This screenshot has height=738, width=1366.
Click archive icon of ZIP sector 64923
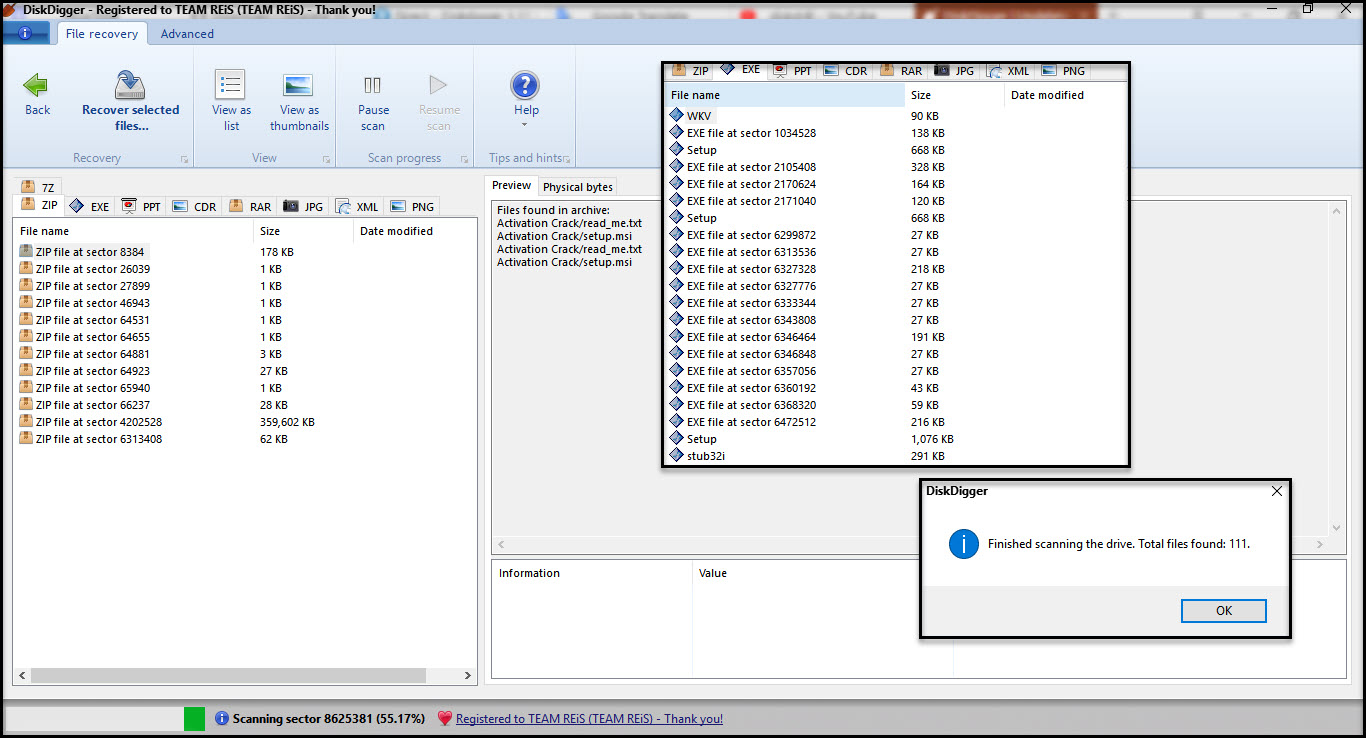click(x=26, y=370)
